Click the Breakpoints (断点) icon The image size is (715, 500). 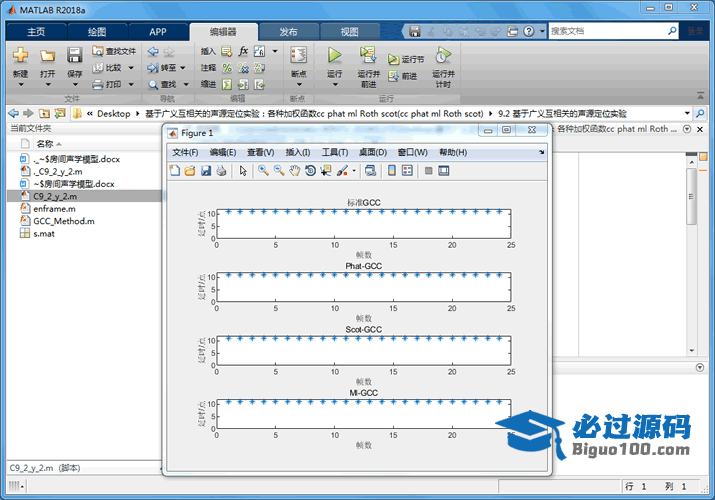tap(298, 56)
